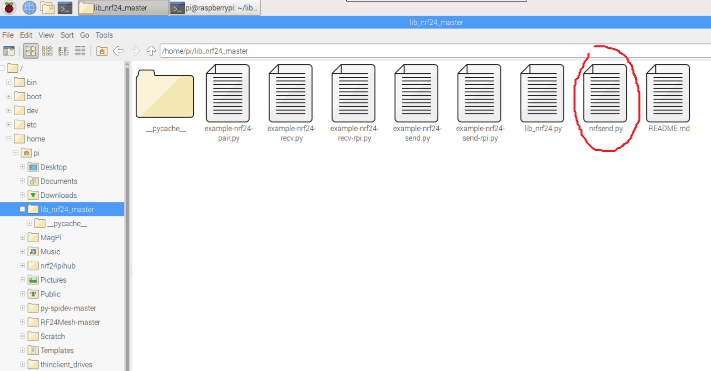711x371 pixels.
Task: Expand the Downloads folder tree node
Action: point(22,195)
